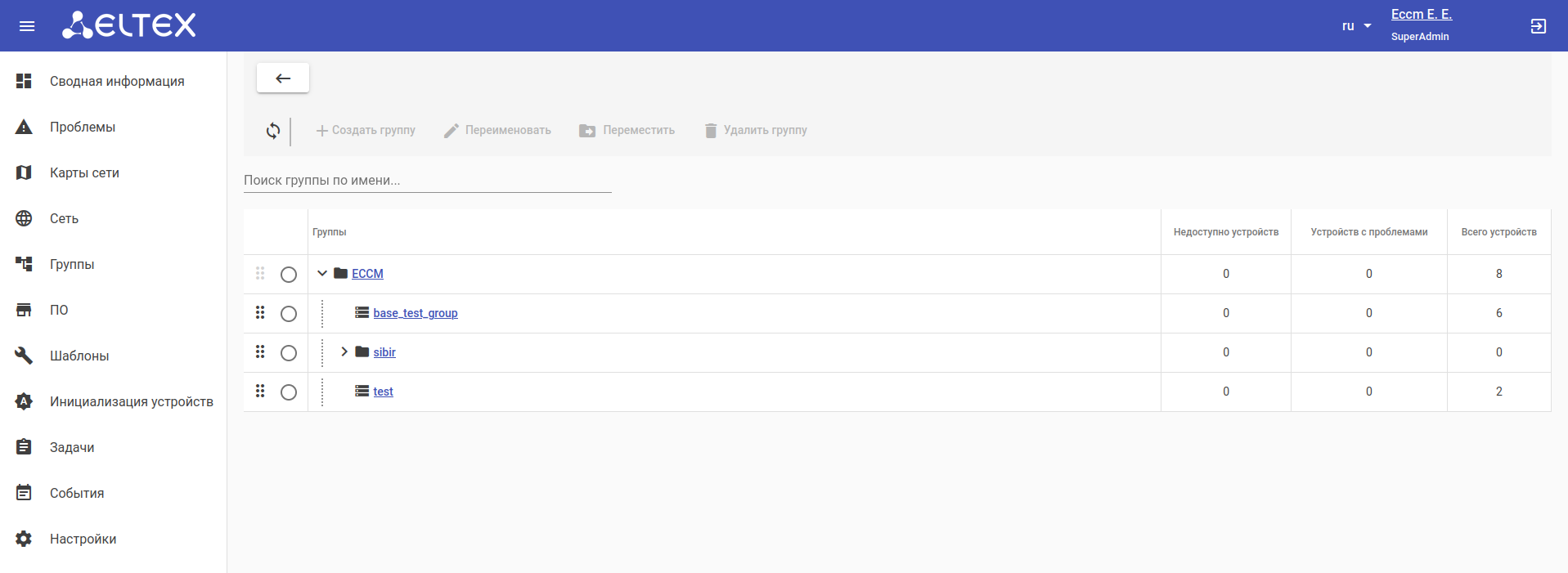The width and height of the screenshot is (1568, 573).
Task: Collapse the ECCM group tree
Action: (x=322, y=273)
